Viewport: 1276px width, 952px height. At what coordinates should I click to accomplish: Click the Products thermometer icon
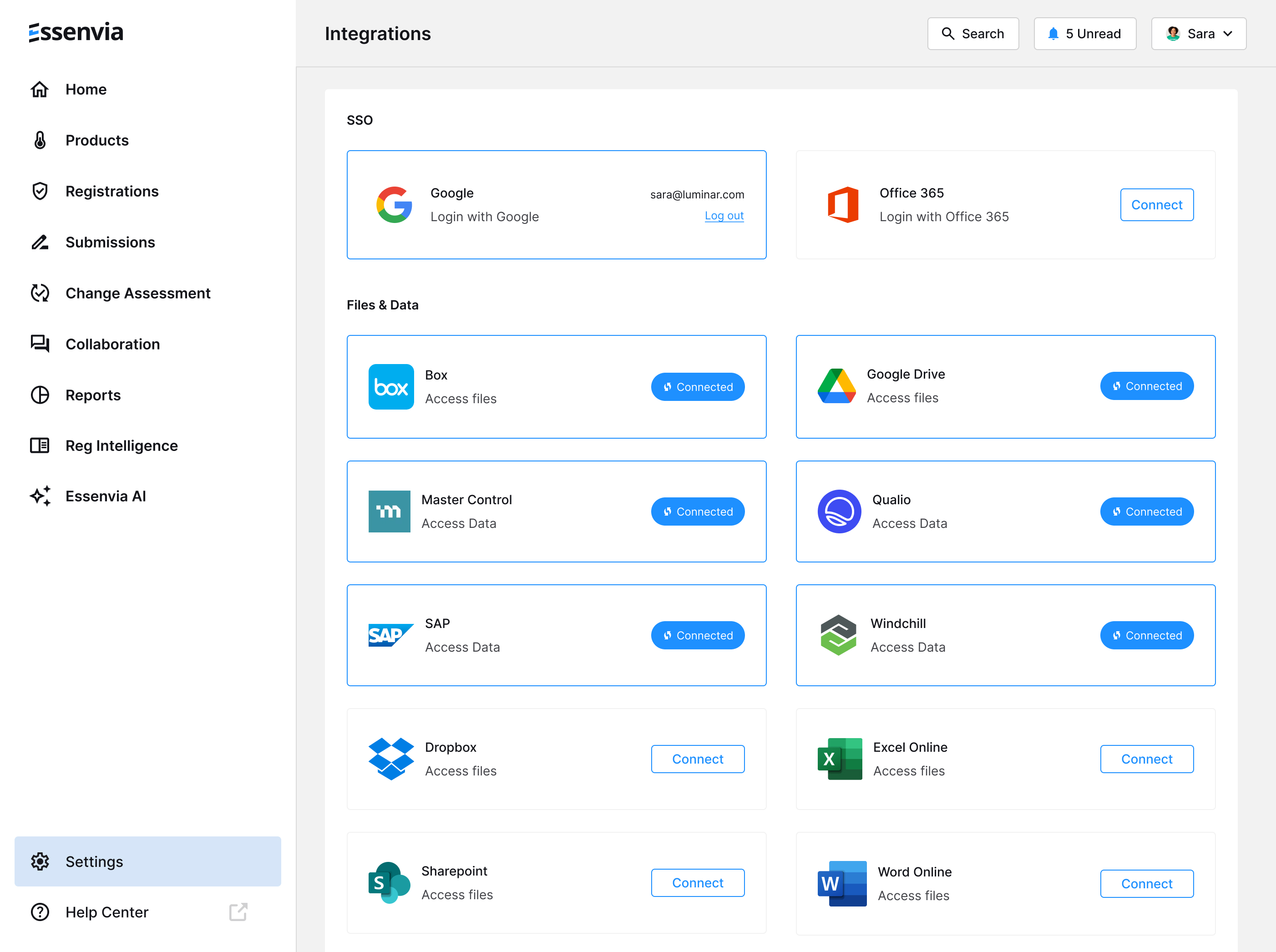click(x=40, y=140)
